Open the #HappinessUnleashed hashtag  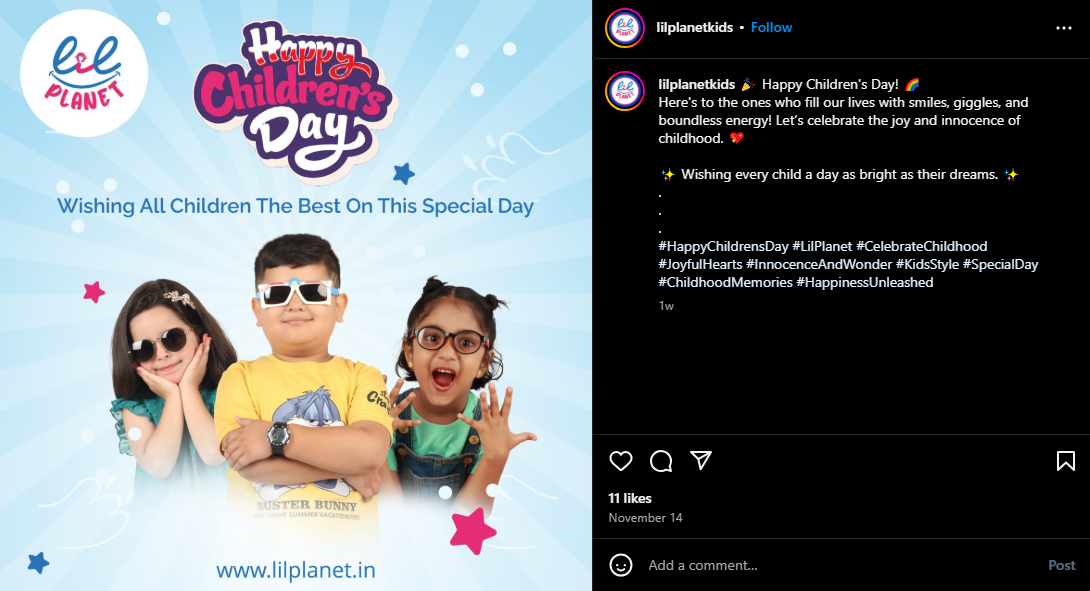pyautogui.click(x=865, y=282)
